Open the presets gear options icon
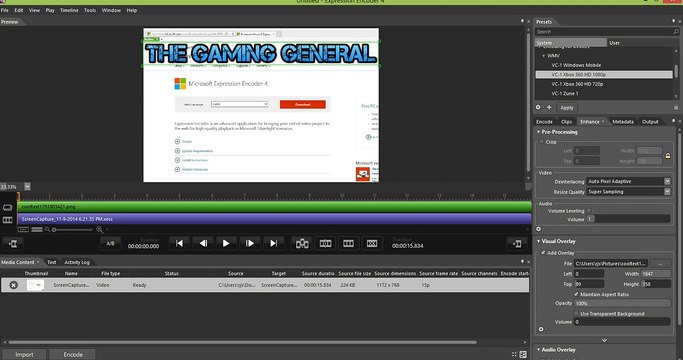 tap(538, 107)
